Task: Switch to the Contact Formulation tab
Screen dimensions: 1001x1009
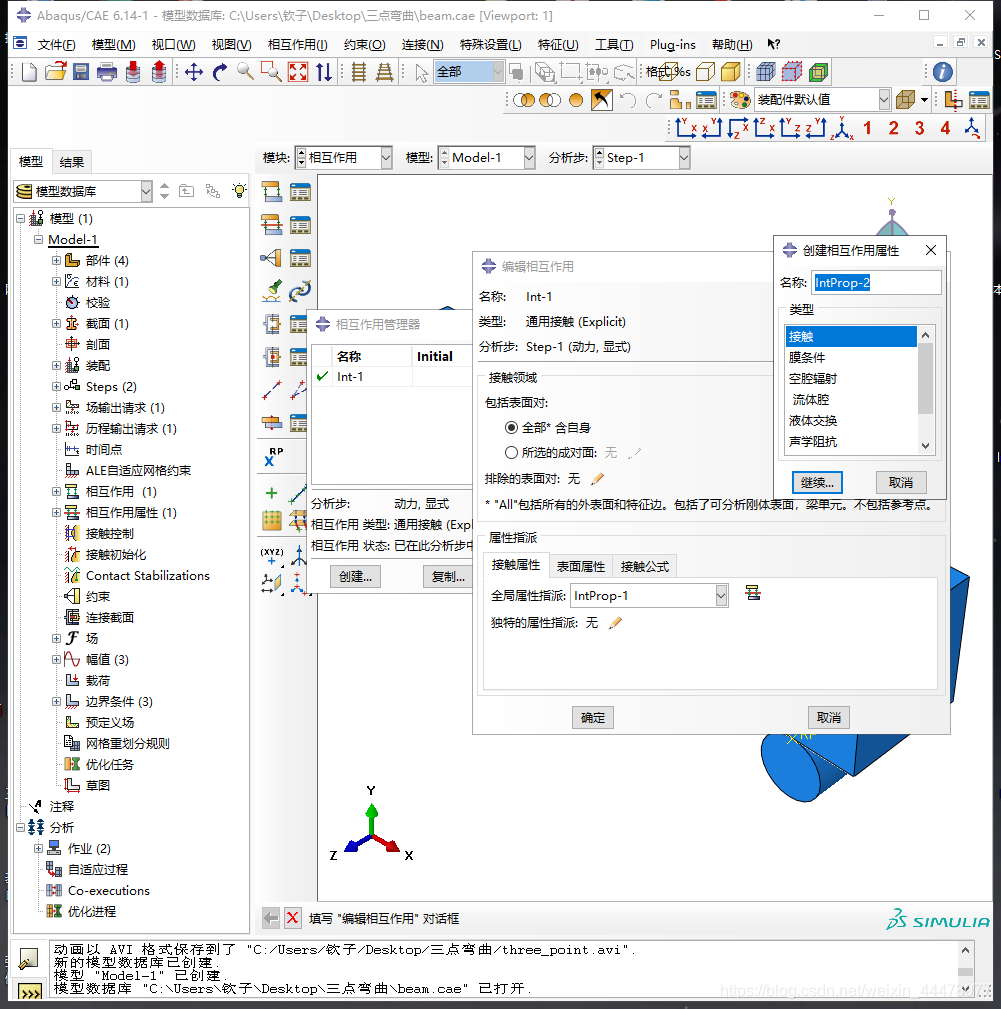Action: 645,566
